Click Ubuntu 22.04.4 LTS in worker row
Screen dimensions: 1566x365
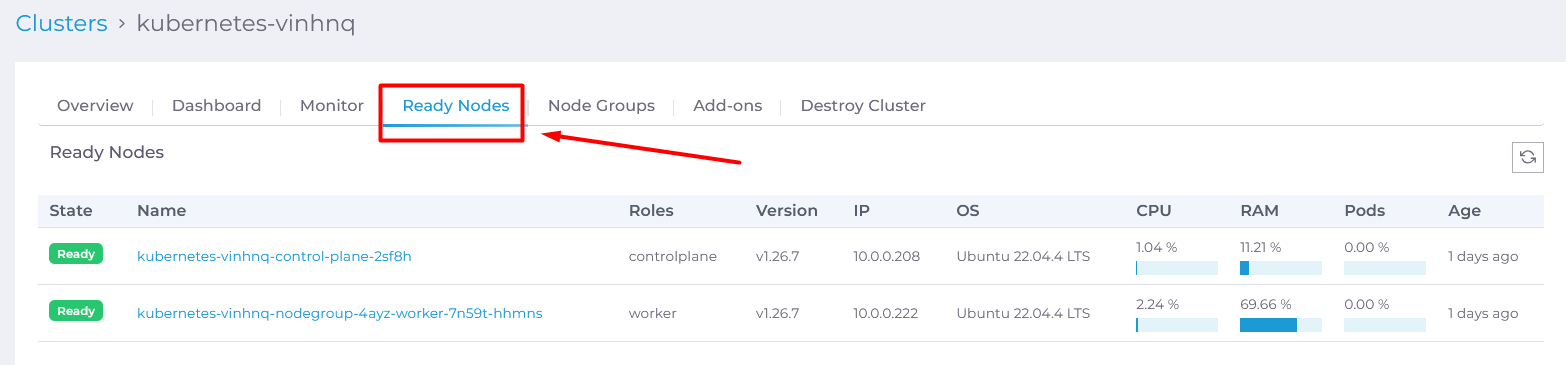click(1023, 313)
